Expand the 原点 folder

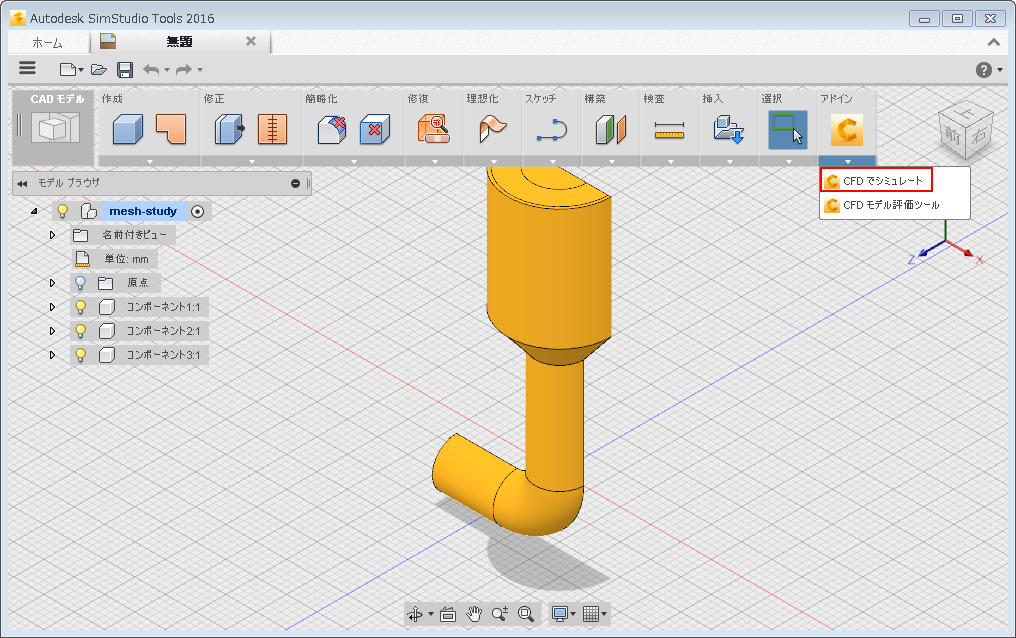[x=52, y=283]
